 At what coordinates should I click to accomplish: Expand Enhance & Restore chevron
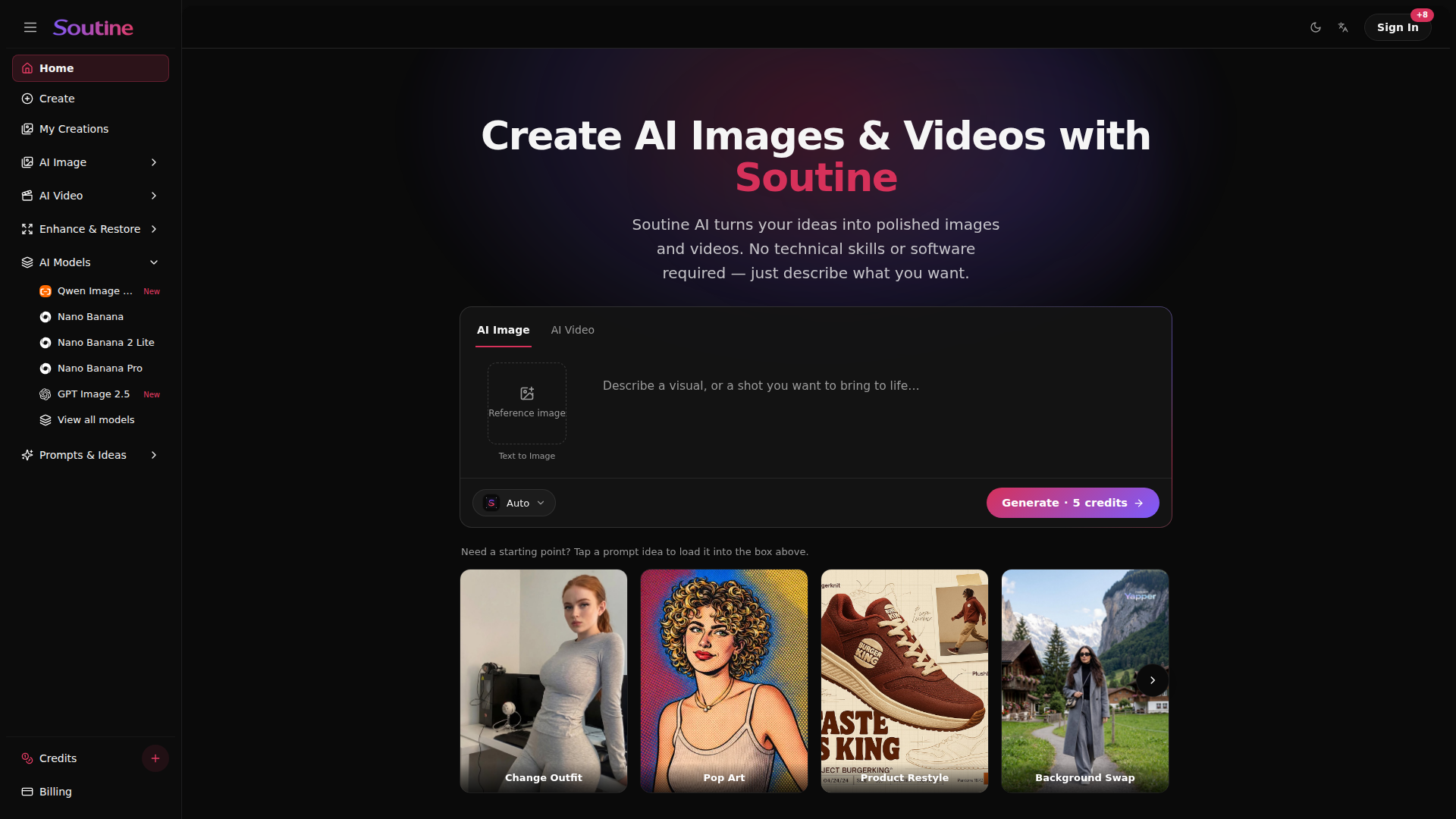tap(154, 229)
